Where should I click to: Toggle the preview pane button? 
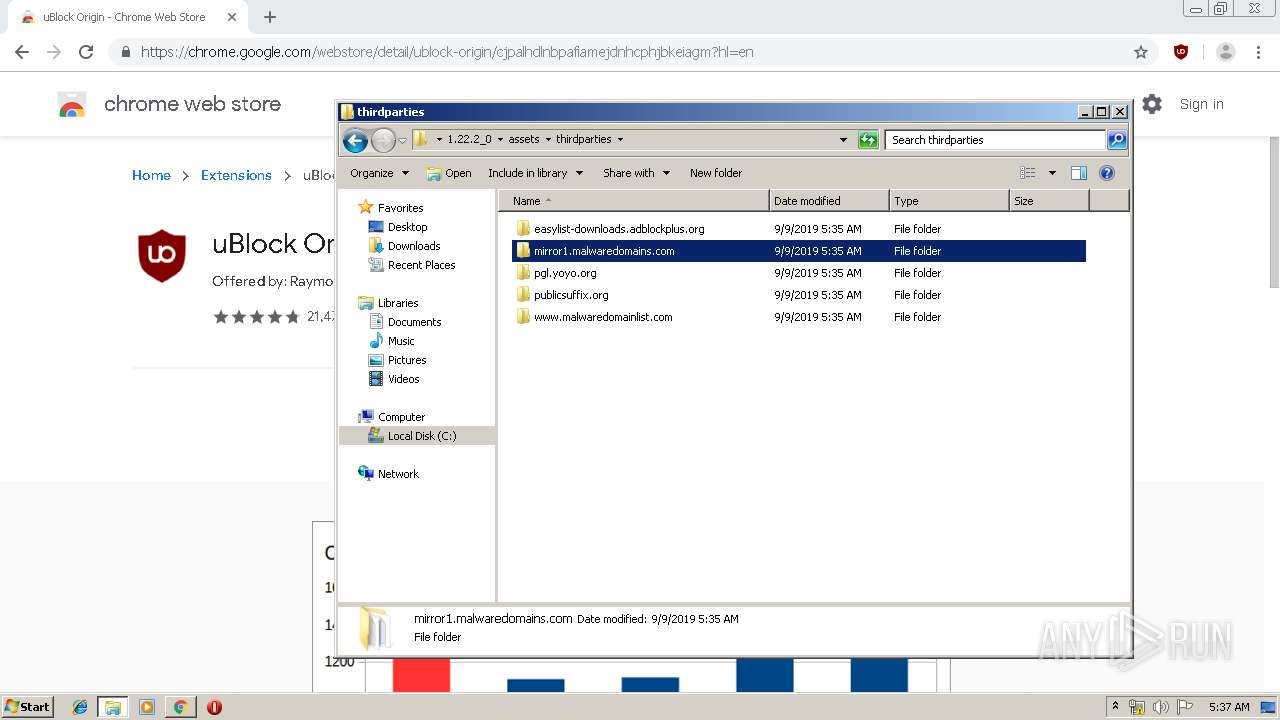point(1079,173)
